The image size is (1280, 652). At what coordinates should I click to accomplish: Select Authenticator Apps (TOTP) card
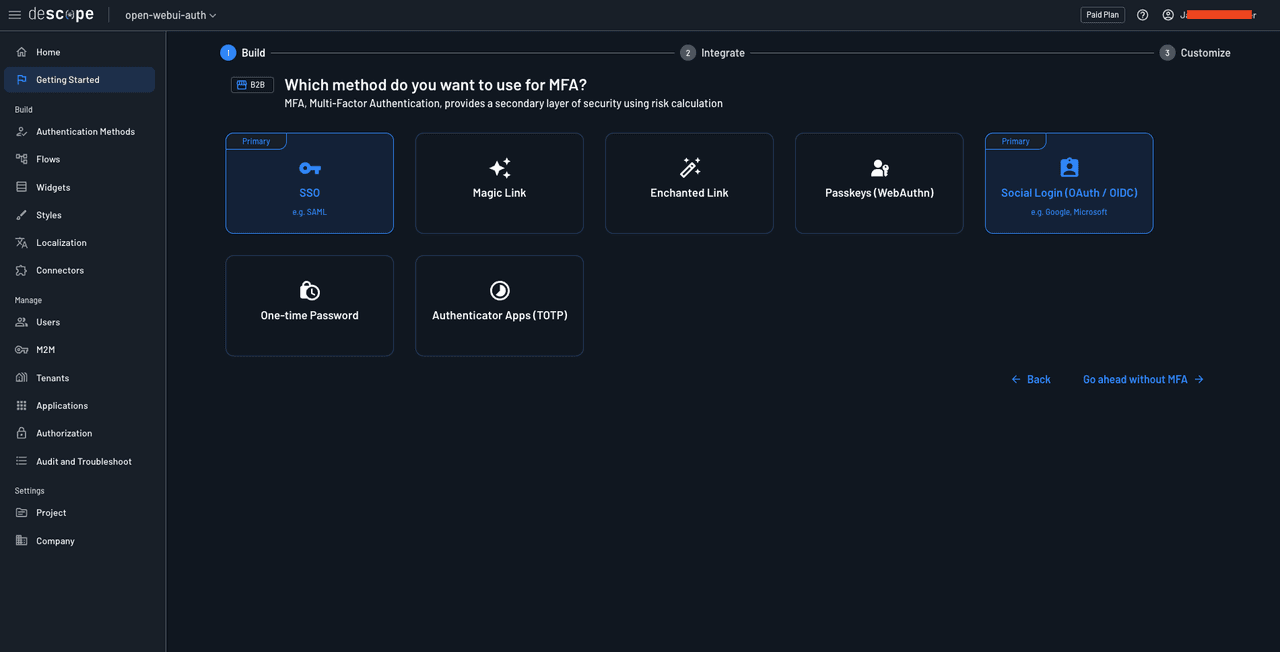[499, 305]
